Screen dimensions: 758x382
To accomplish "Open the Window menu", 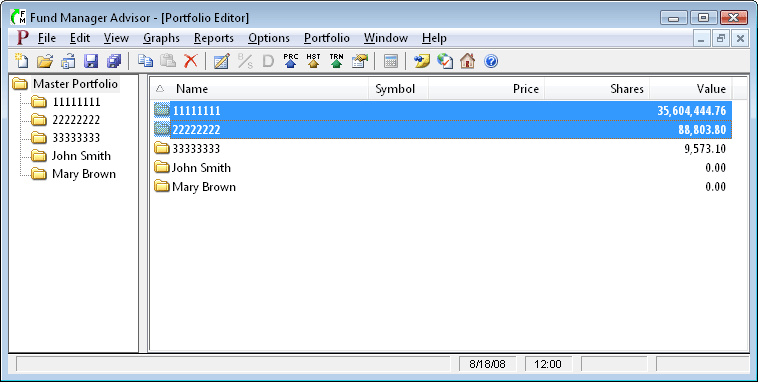I will tap(386, 38).
